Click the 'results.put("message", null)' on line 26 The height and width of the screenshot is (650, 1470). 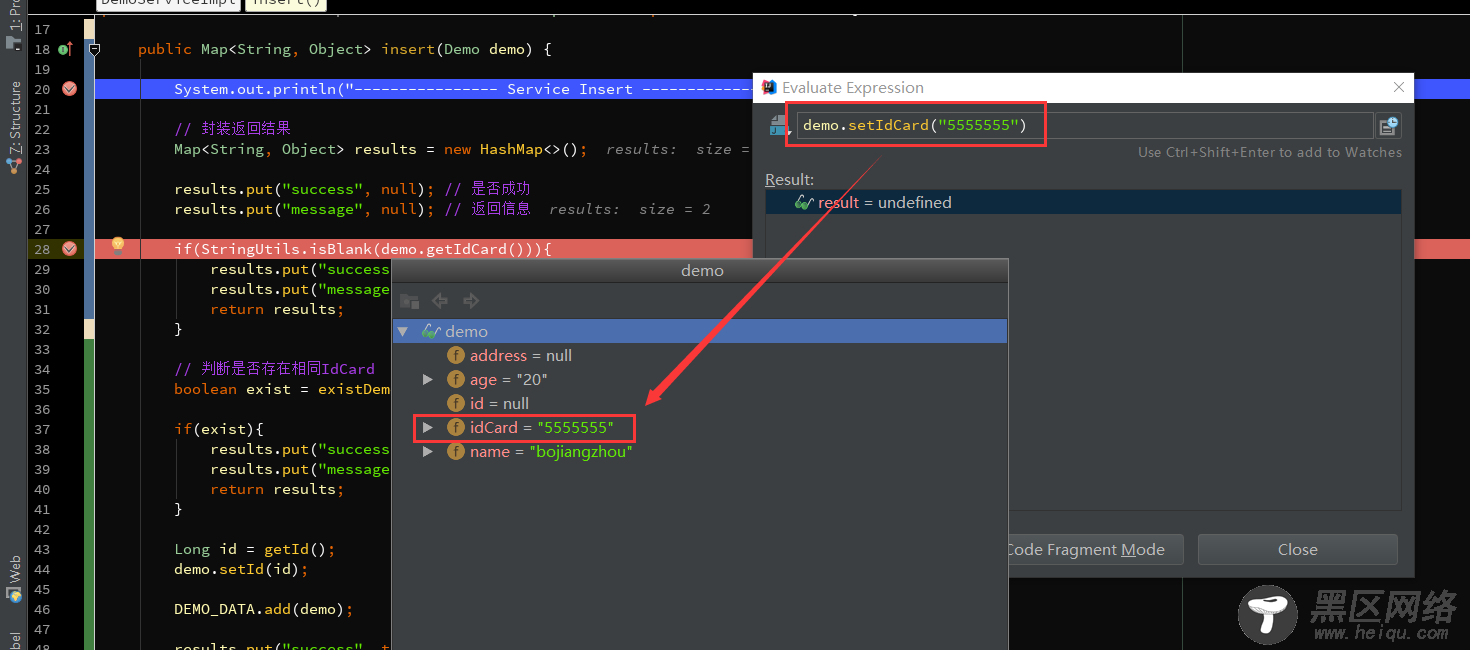[x=304, y=209]
